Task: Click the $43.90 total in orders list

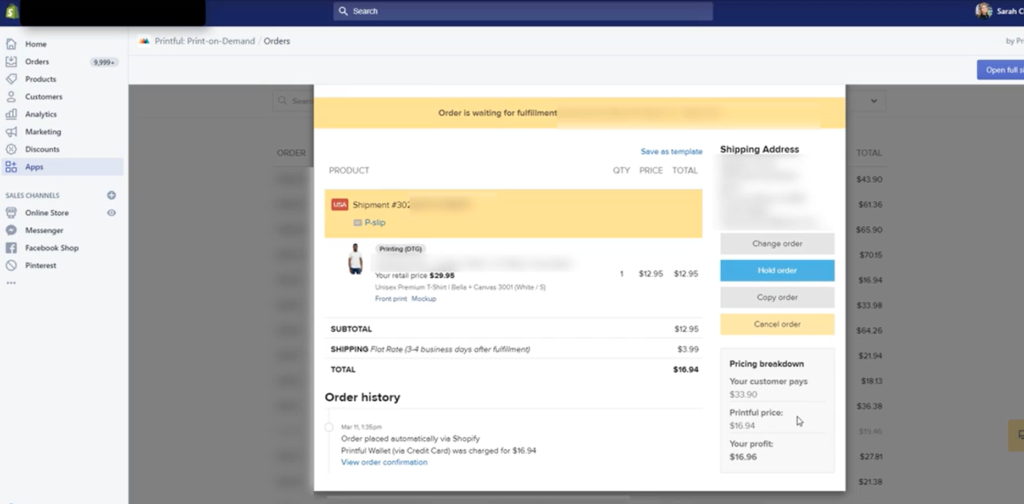Action: click(869, 180)
